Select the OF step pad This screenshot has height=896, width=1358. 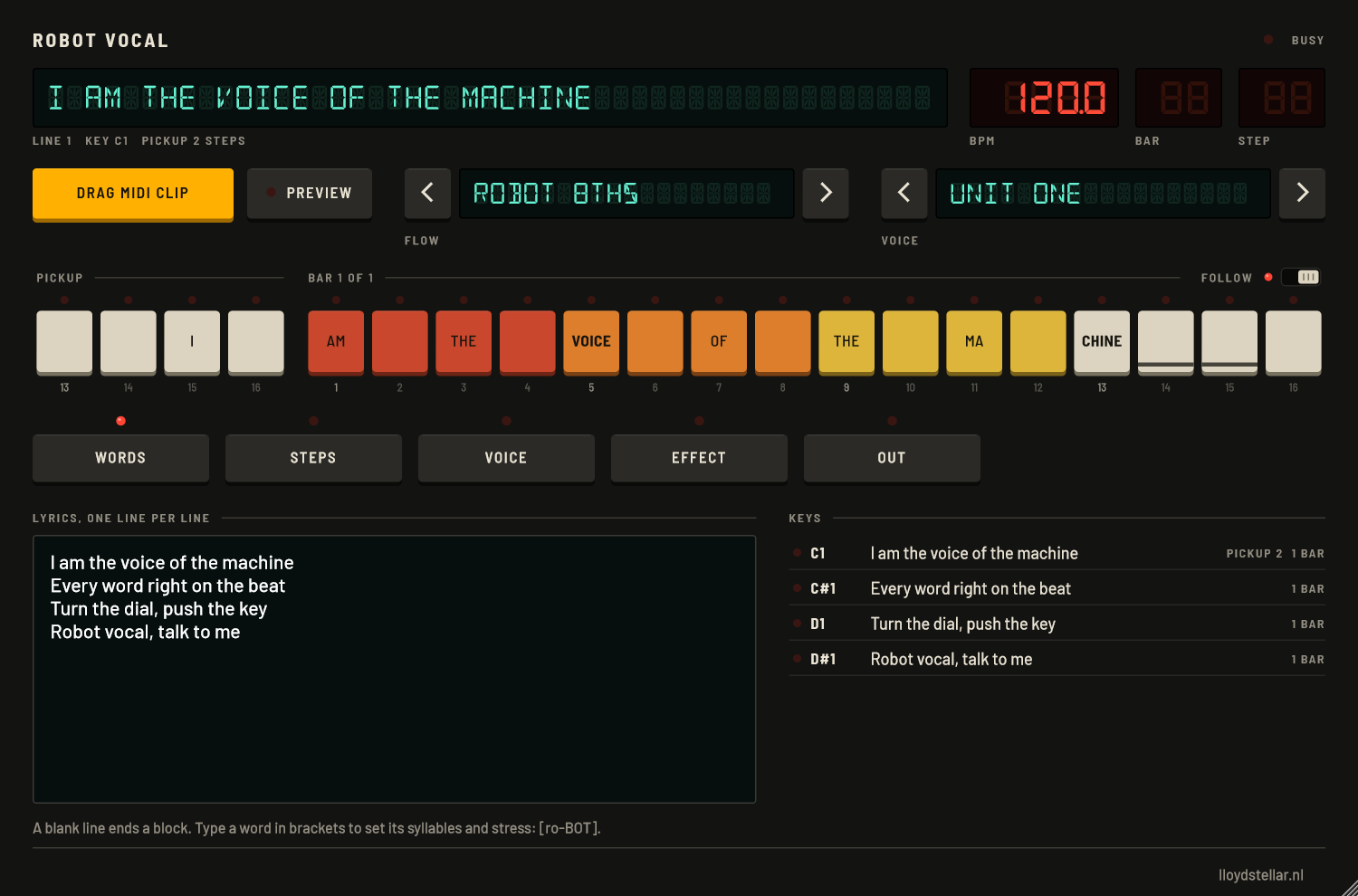coord(719,342)
